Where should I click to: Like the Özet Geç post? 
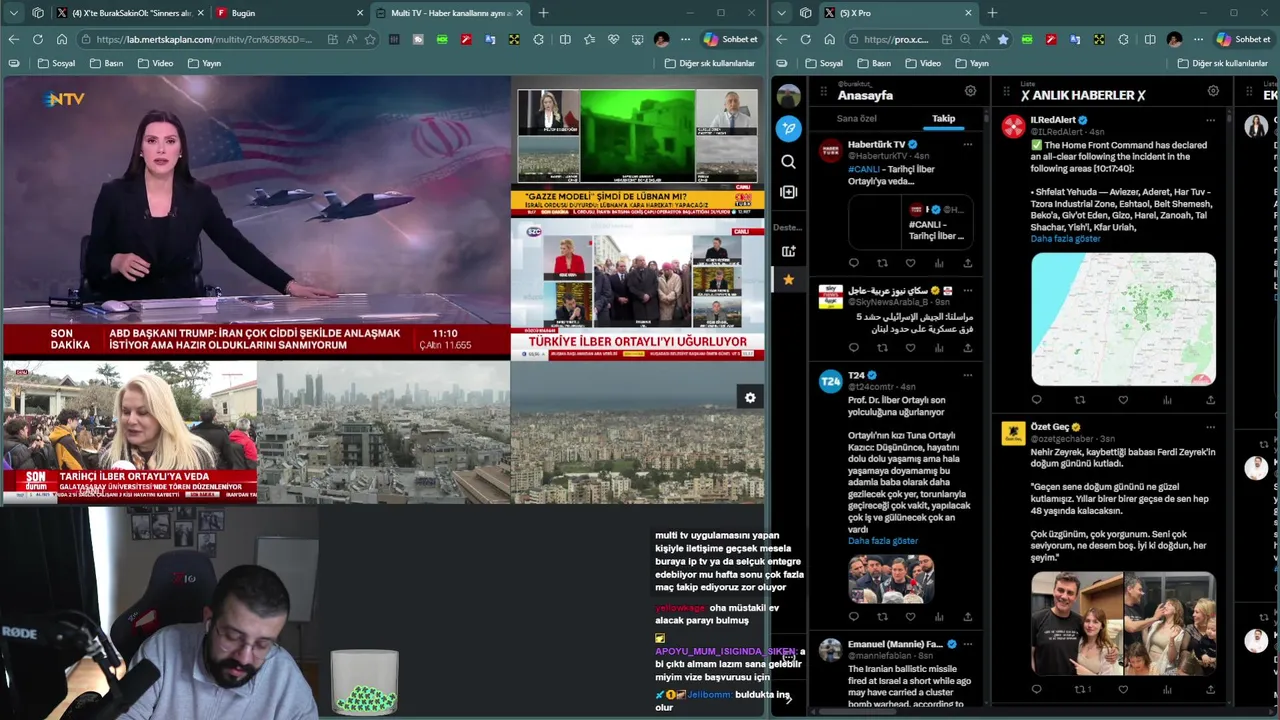pyautogui.click(x=1123, y=689)
